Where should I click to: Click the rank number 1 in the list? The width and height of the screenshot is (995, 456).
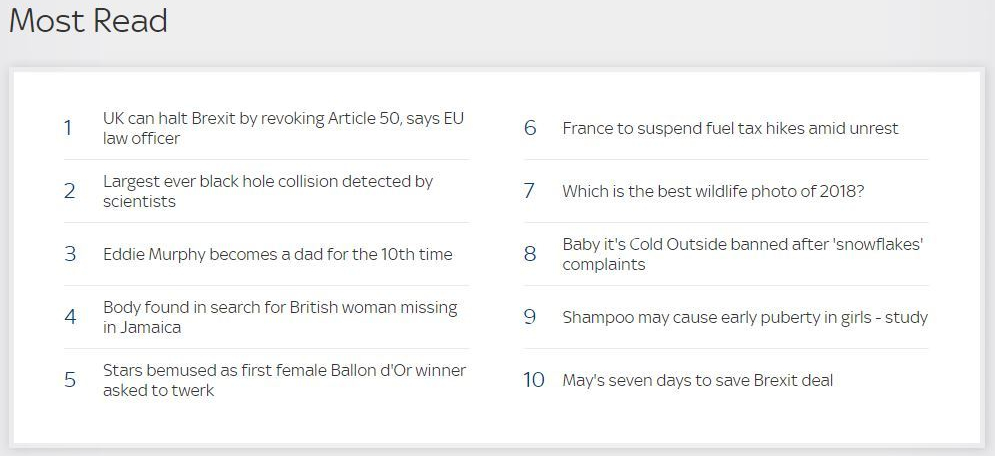68,128
